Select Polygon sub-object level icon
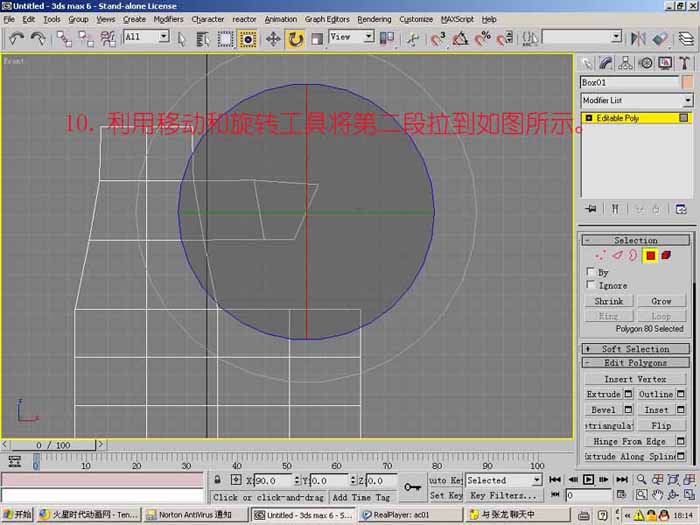This screenshot has width=700, height=525. point(650,255)
